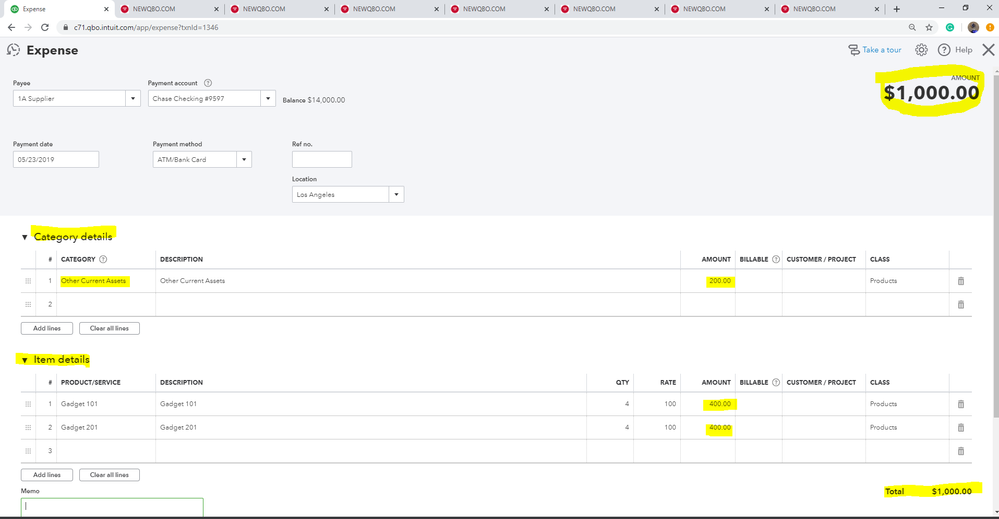Click Gadget 101 quantity cell

tap(610, 404)
